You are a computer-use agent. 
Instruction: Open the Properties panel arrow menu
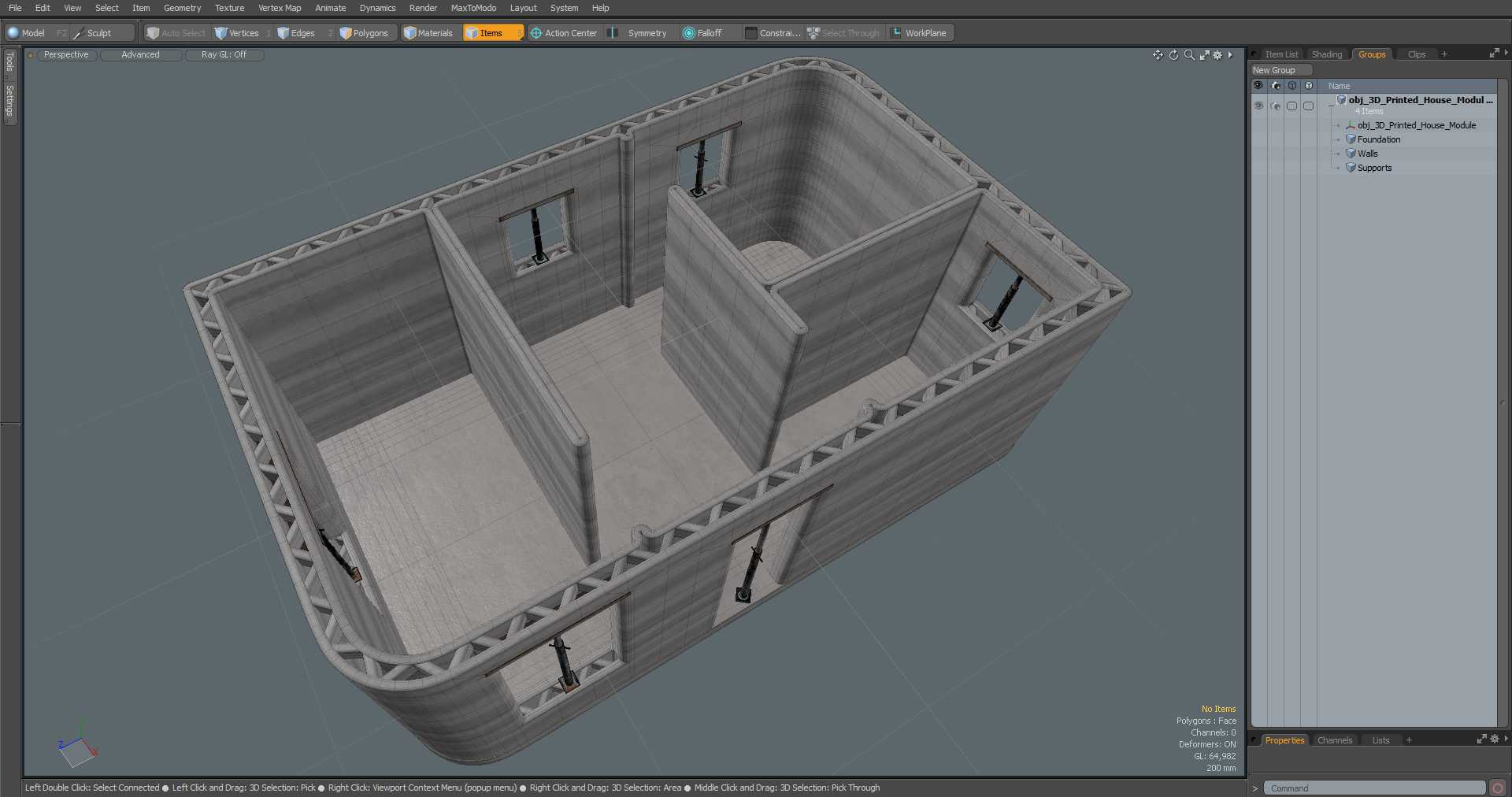coord(1506,739)
